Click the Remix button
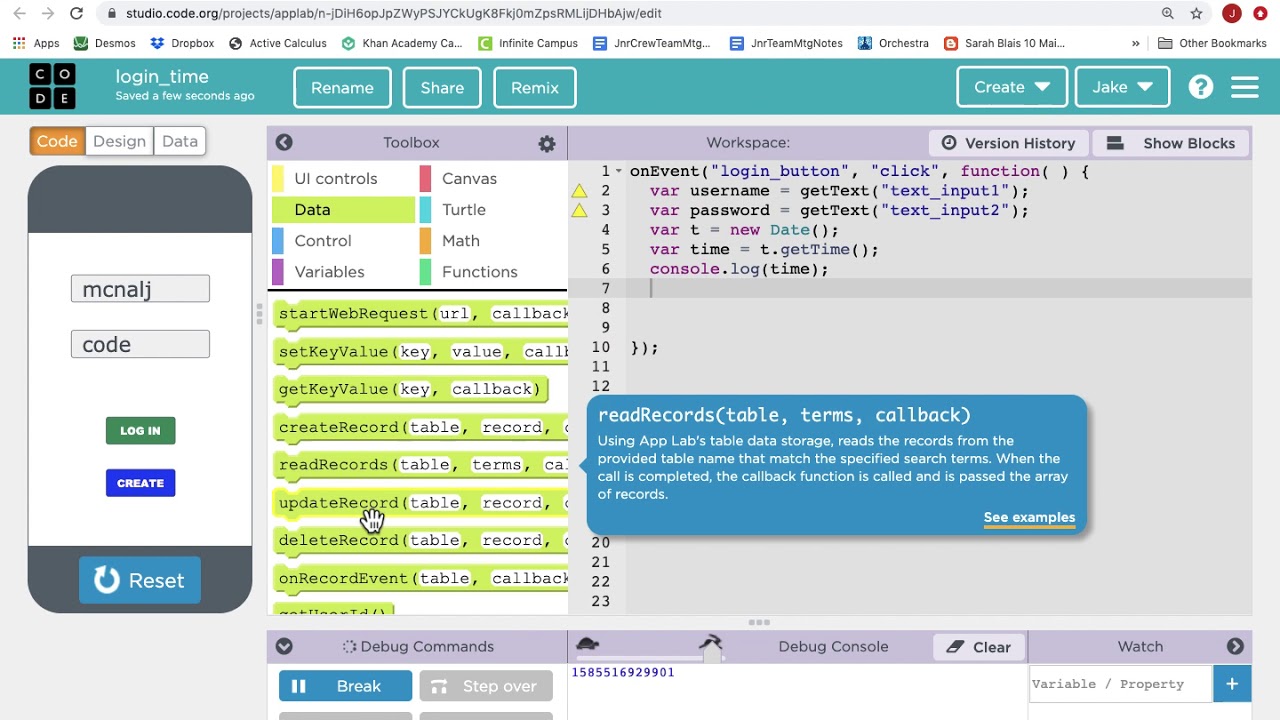This screenshot has width=1280, height=720. pos(535,87)
